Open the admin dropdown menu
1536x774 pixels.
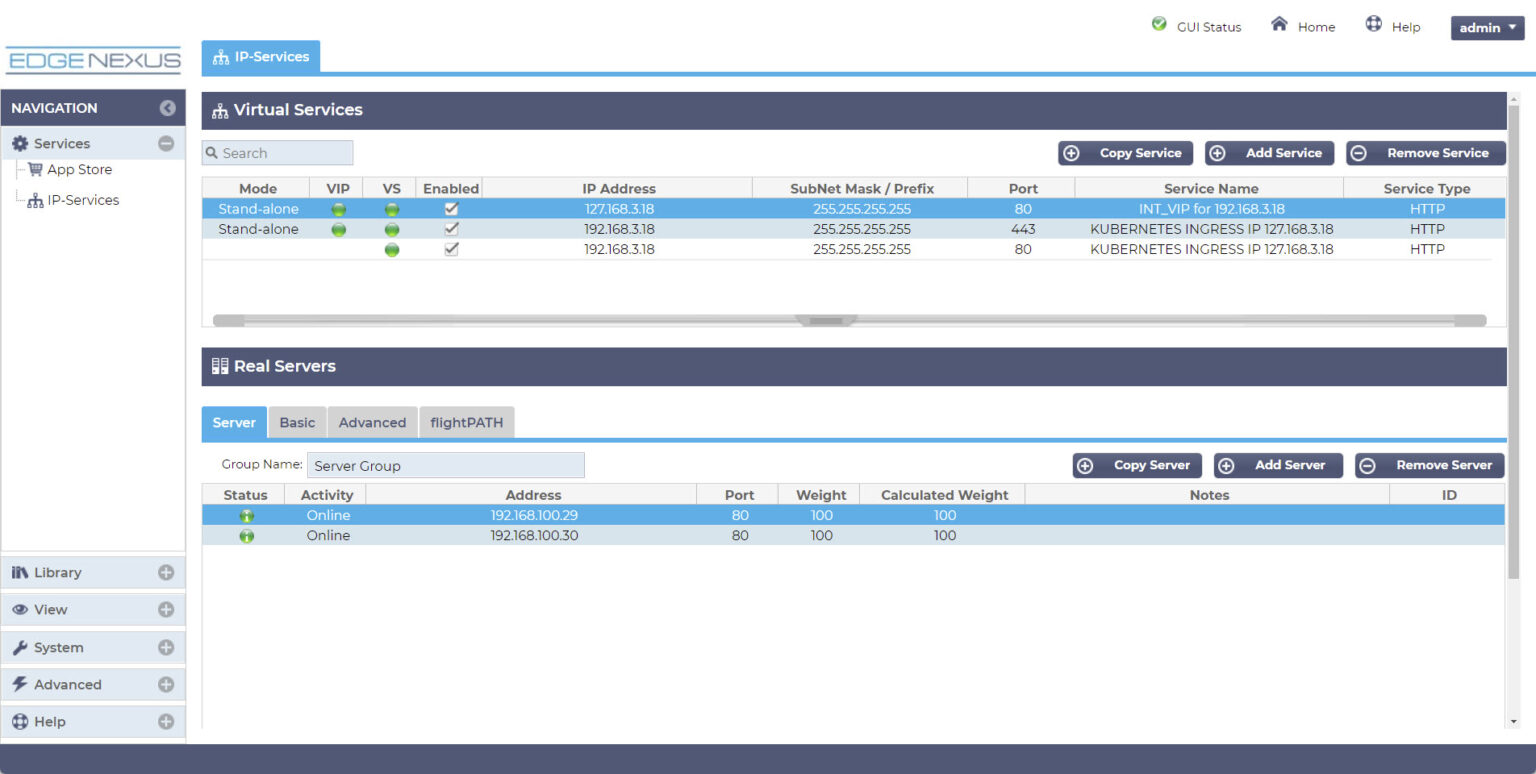pyautogui.click(x=1487, y=27)
